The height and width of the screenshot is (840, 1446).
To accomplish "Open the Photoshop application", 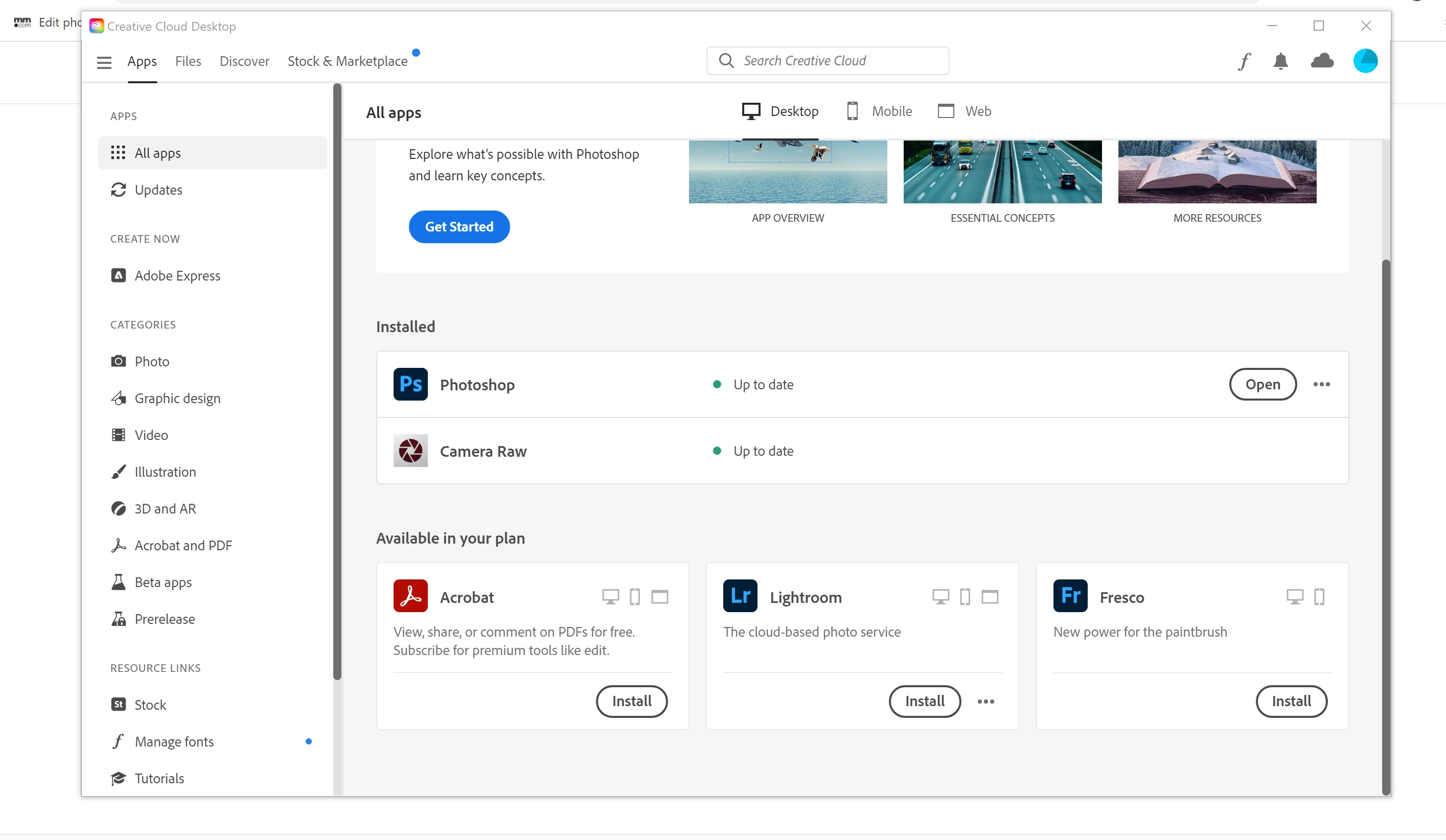I will 1263,384.
